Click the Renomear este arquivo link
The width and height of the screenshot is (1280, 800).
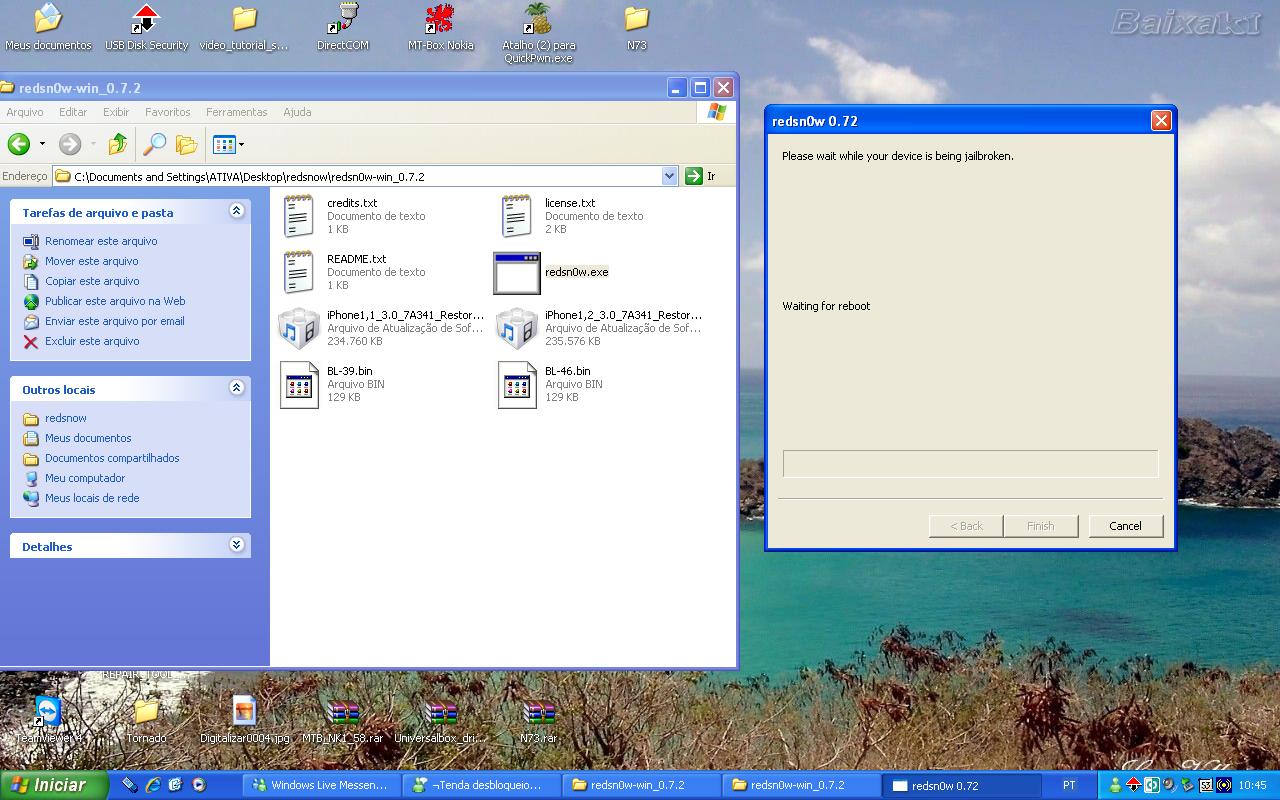[x=101, y=241]
